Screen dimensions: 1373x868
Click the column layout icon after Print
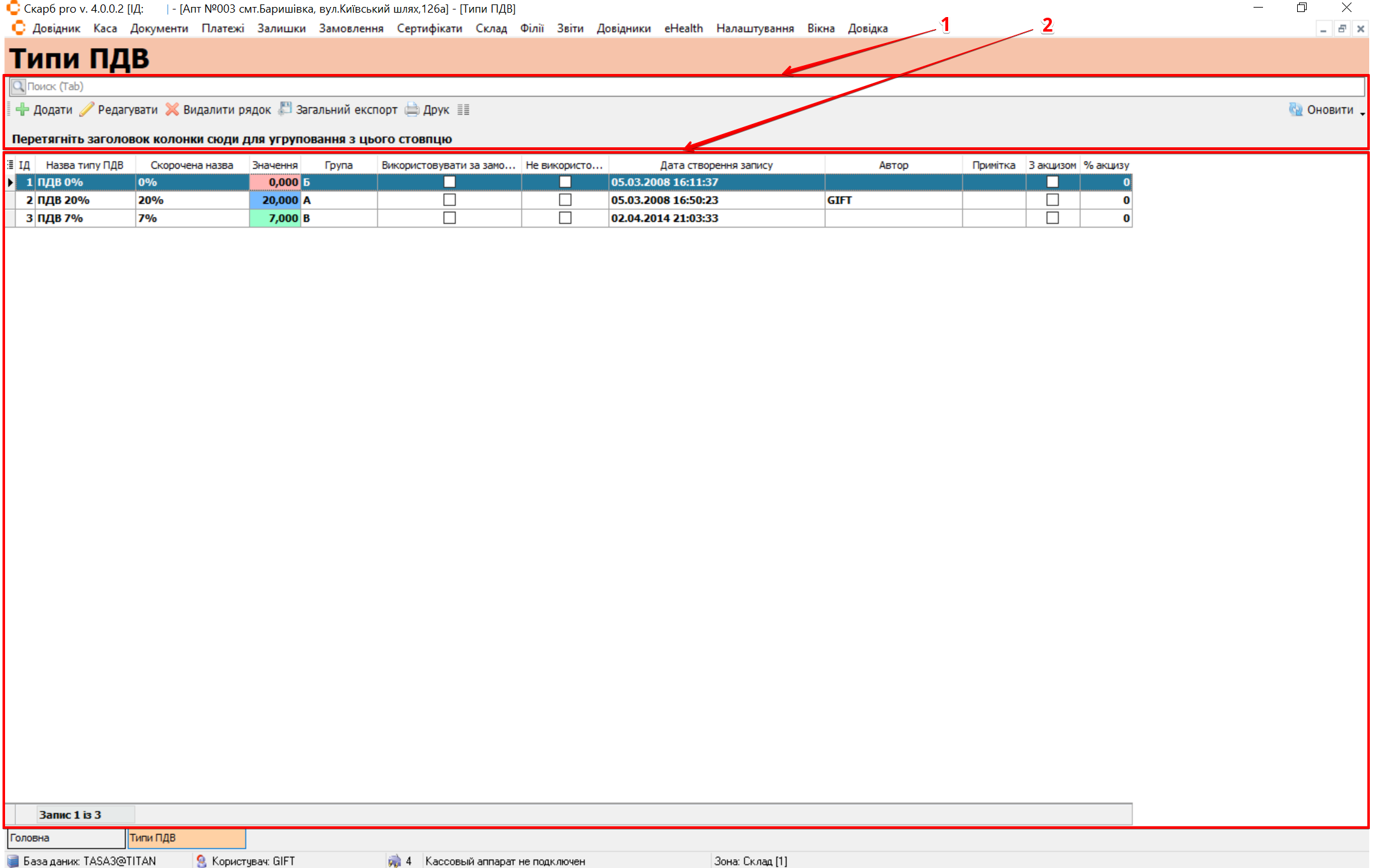[x=463, y=109]
